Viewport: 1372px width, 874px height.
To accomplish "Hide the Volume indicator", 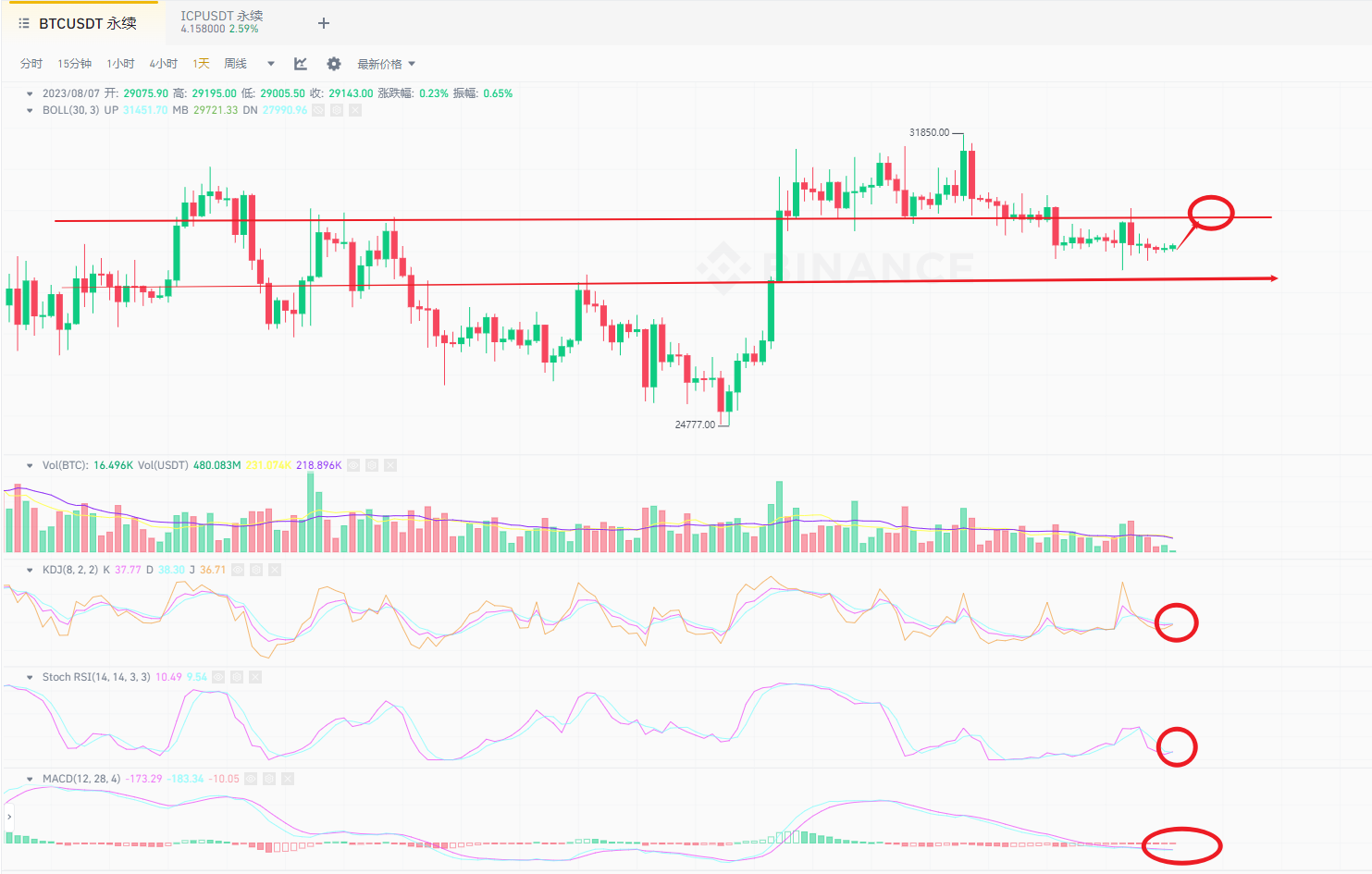I will click(353, 465).
